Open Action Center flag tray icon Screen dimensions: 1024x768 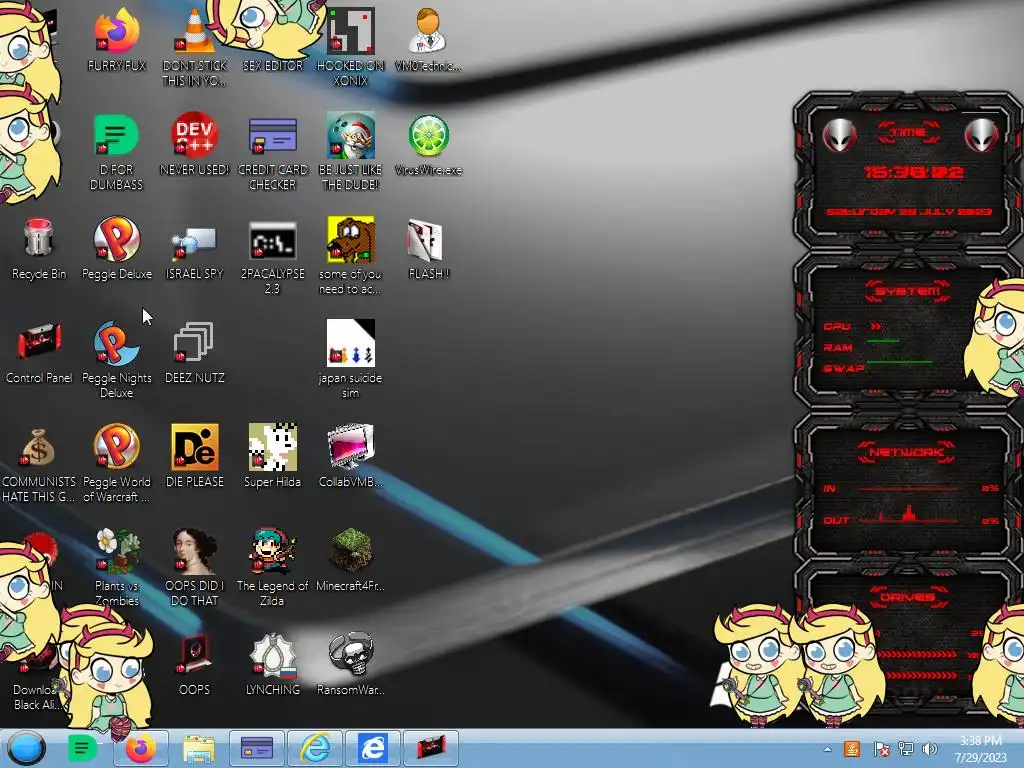point(880,749)
